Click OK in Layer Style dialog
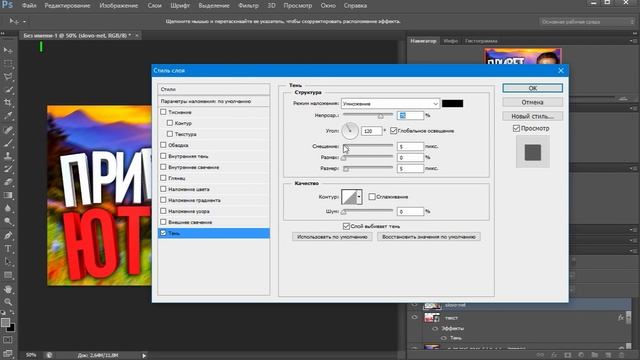This screenshot has width=640, height=360. coord(533,88)
